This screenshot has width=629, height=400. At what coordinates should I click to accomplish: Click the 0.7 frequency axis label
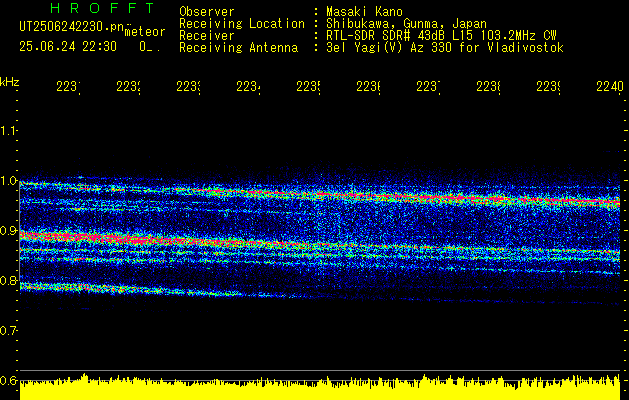click(8, 331)
